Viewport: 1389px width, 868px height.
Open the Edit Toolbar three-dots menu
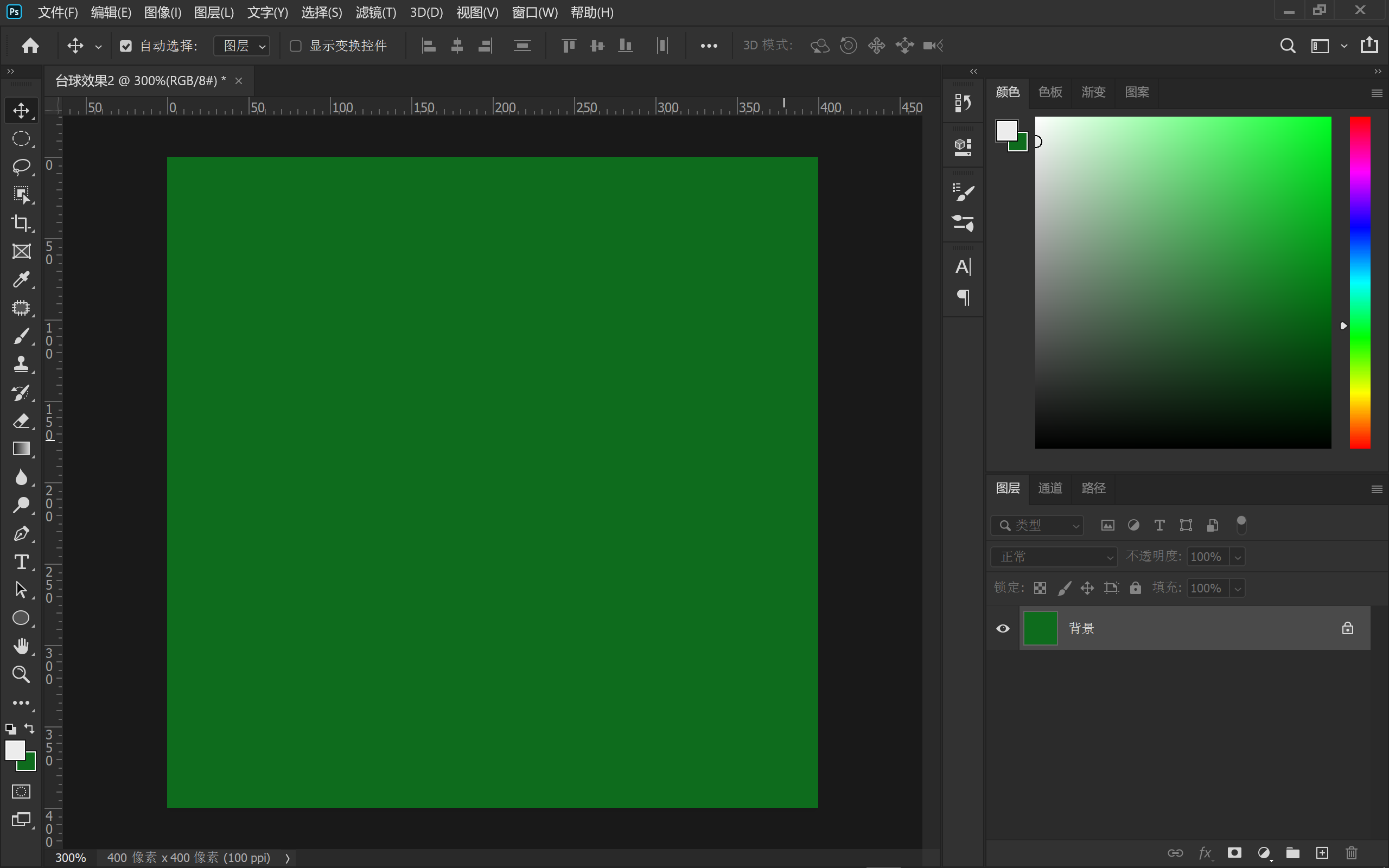pos(21,703)
